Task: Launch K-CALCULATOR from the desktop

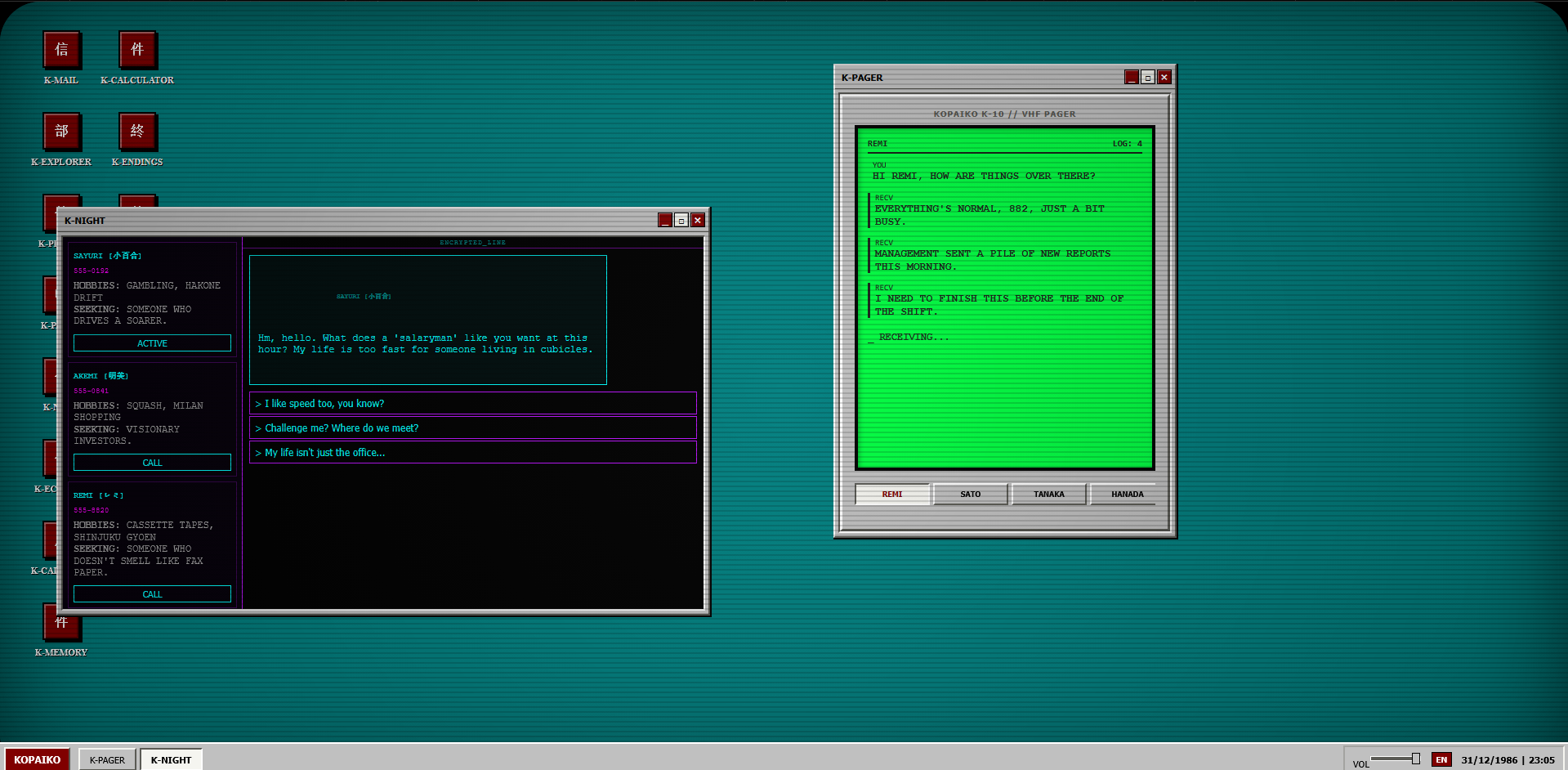Action: 137,51
